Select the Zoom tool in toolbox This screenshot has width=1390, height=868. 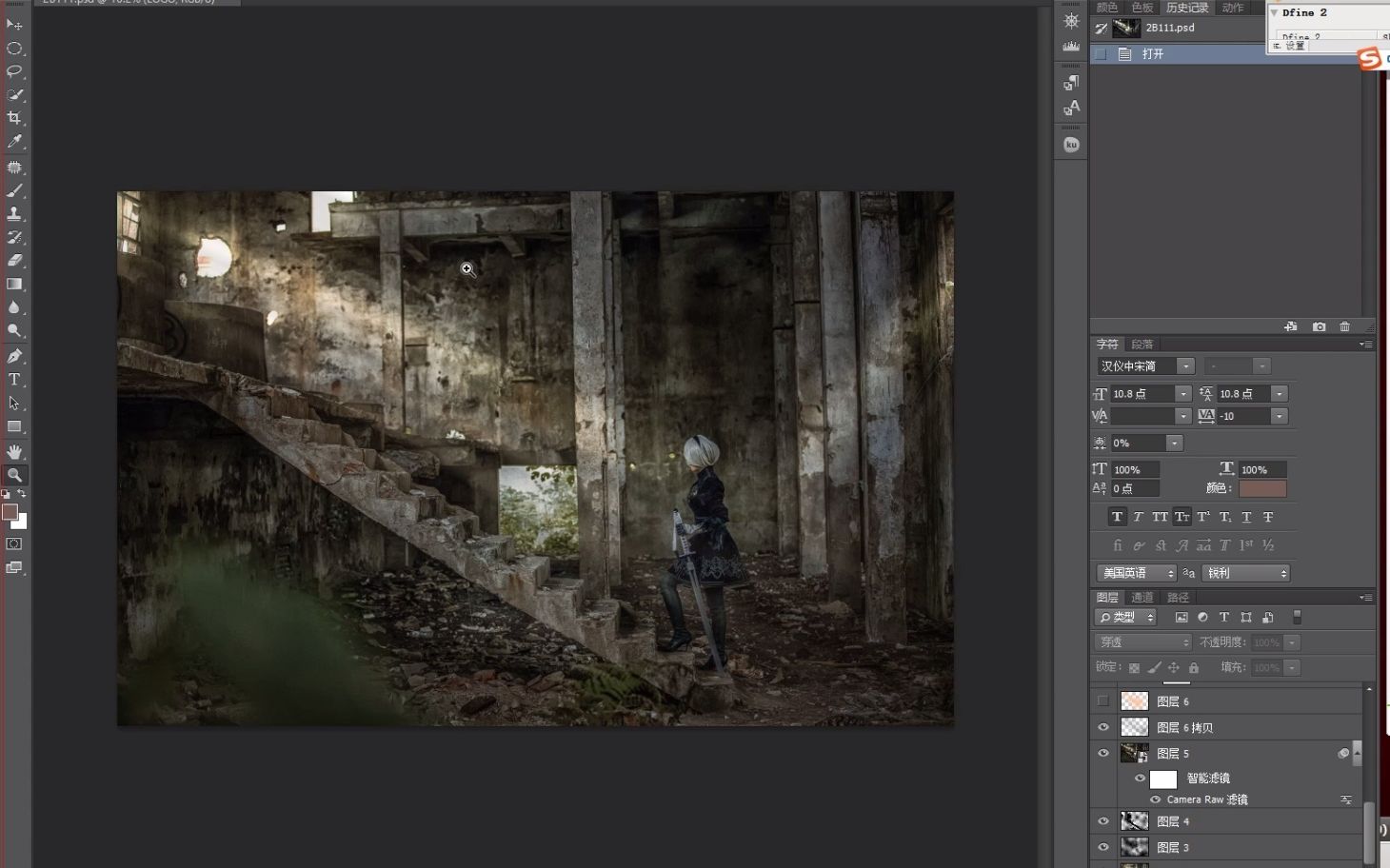pyautogui.click(x=14, y=474)
